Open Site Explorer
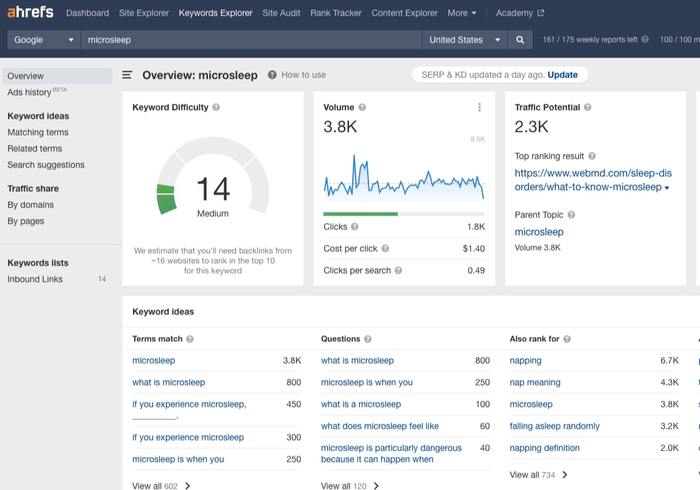The height and width of the screenshot is (490, 700). pos(144,13)
